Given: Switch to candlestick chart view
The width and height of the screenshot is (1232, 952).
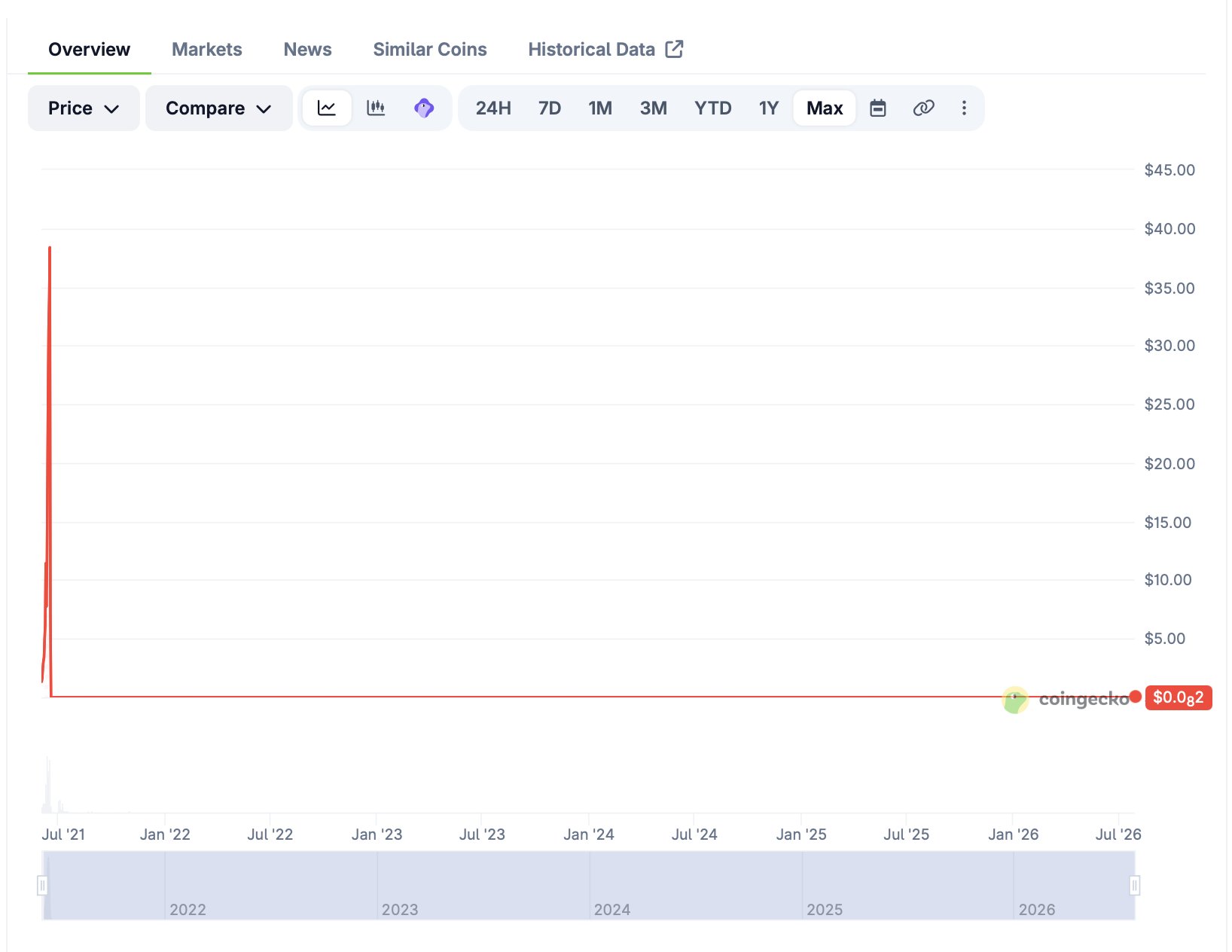Looking at the screenshot, I should (376, 108).
